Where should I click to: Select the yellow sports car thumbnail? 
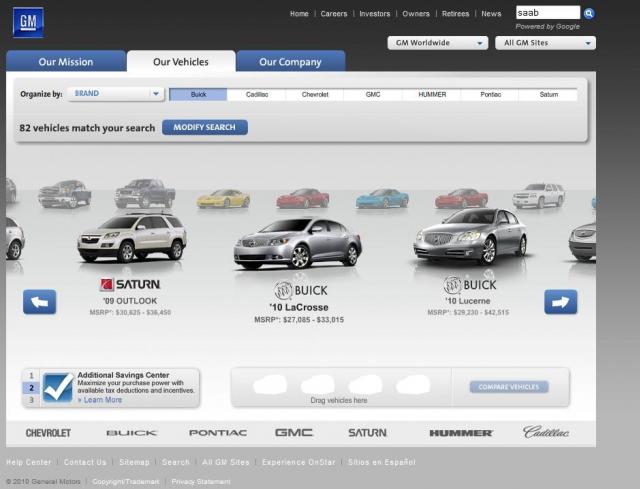point(223,199)
